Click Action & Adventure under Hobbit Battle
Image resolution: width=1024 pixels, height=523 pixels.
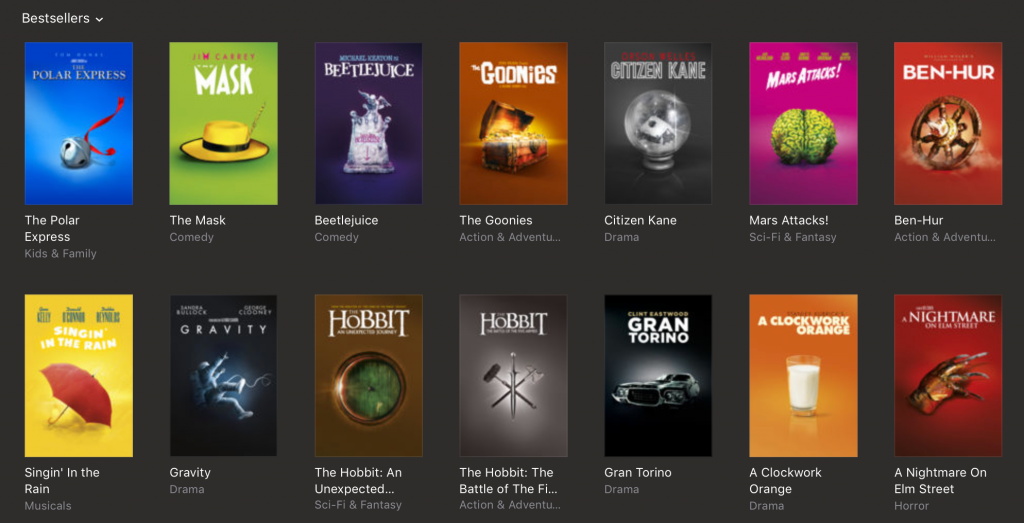(510, 505)
